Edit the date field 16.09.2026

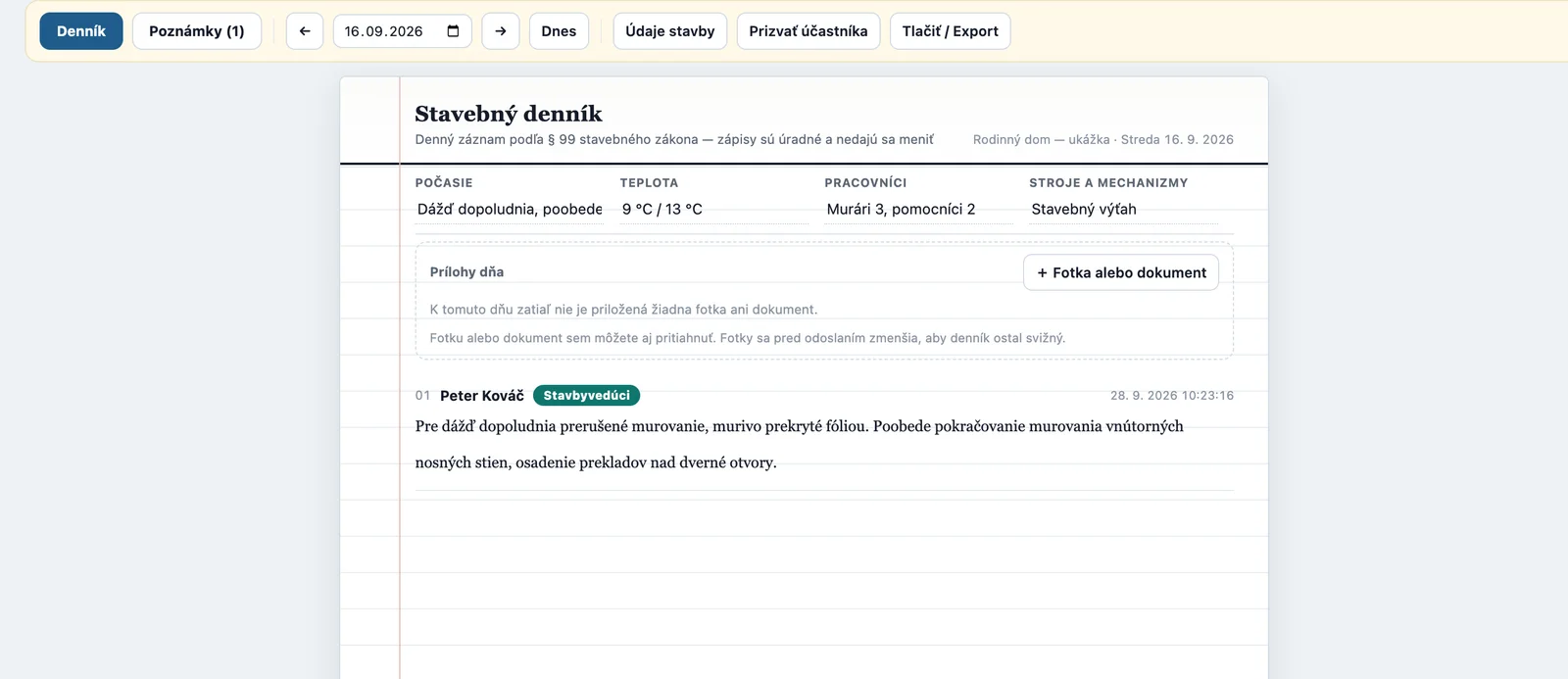point(403,31)
